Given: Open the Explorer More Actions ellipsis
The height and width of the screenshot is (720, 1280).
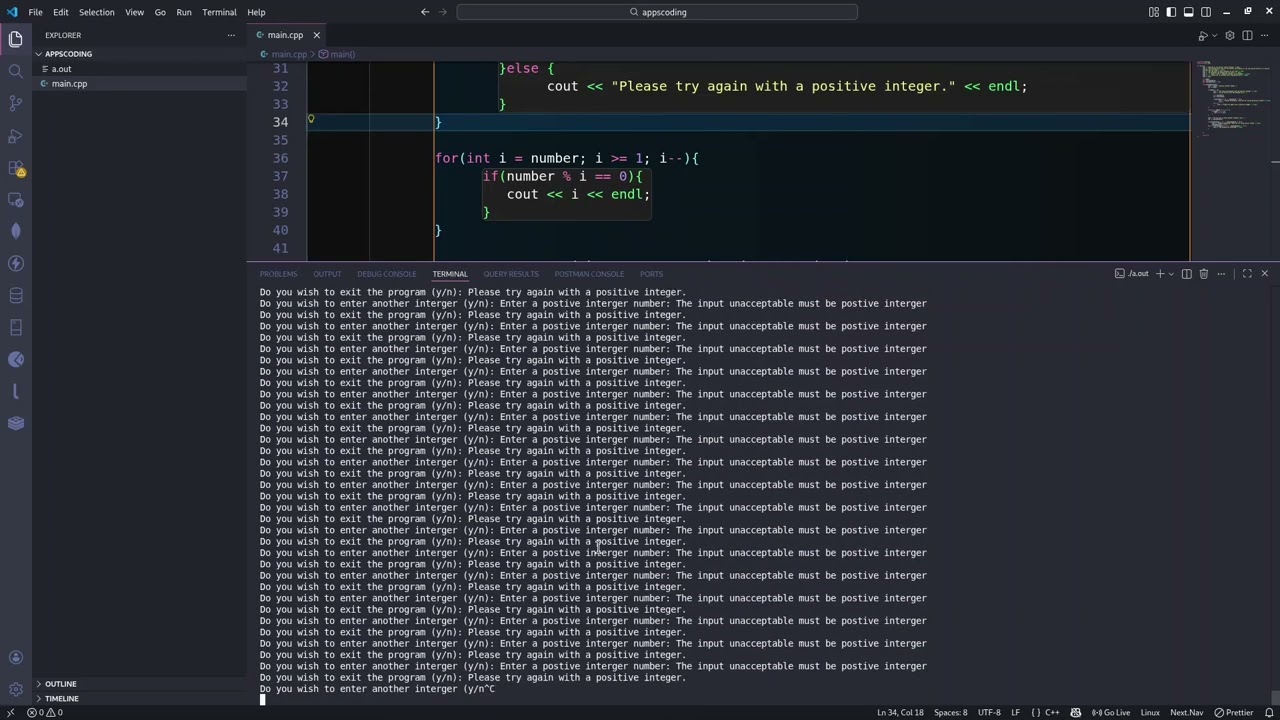Looking at the screenshot, I should 231,35.
